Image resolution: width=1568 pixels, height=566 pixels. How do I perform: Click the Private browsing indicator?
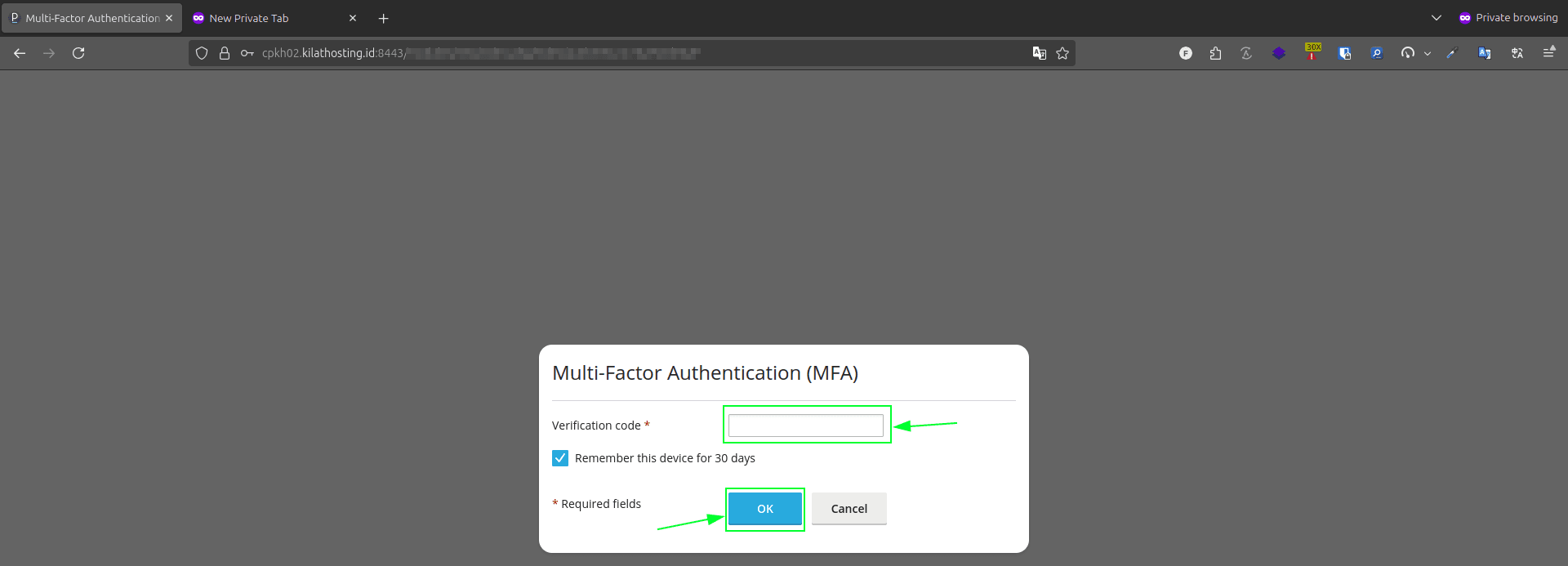tap(1508, 18)
